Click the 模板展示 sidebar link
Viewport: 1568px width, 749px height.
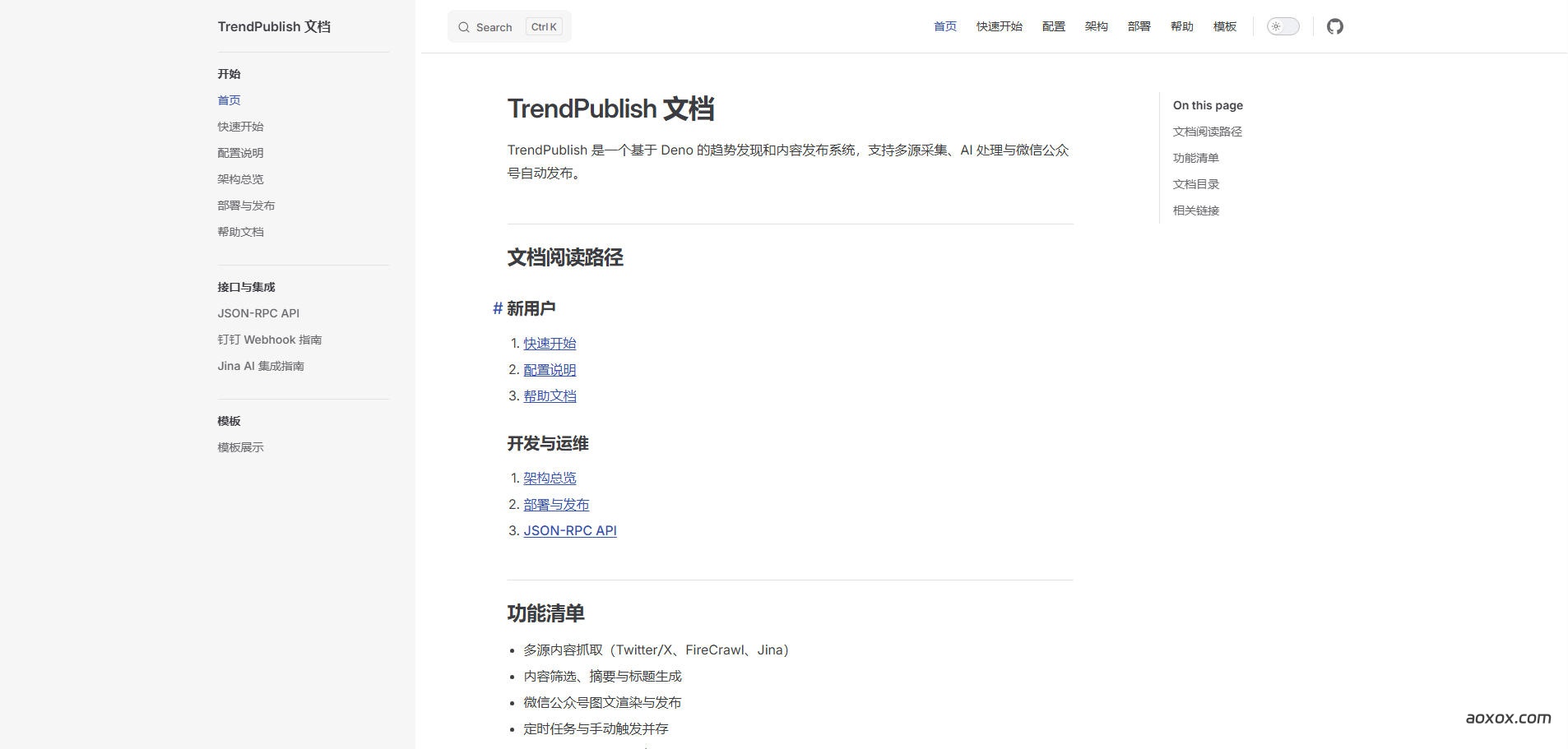[239, 447]
